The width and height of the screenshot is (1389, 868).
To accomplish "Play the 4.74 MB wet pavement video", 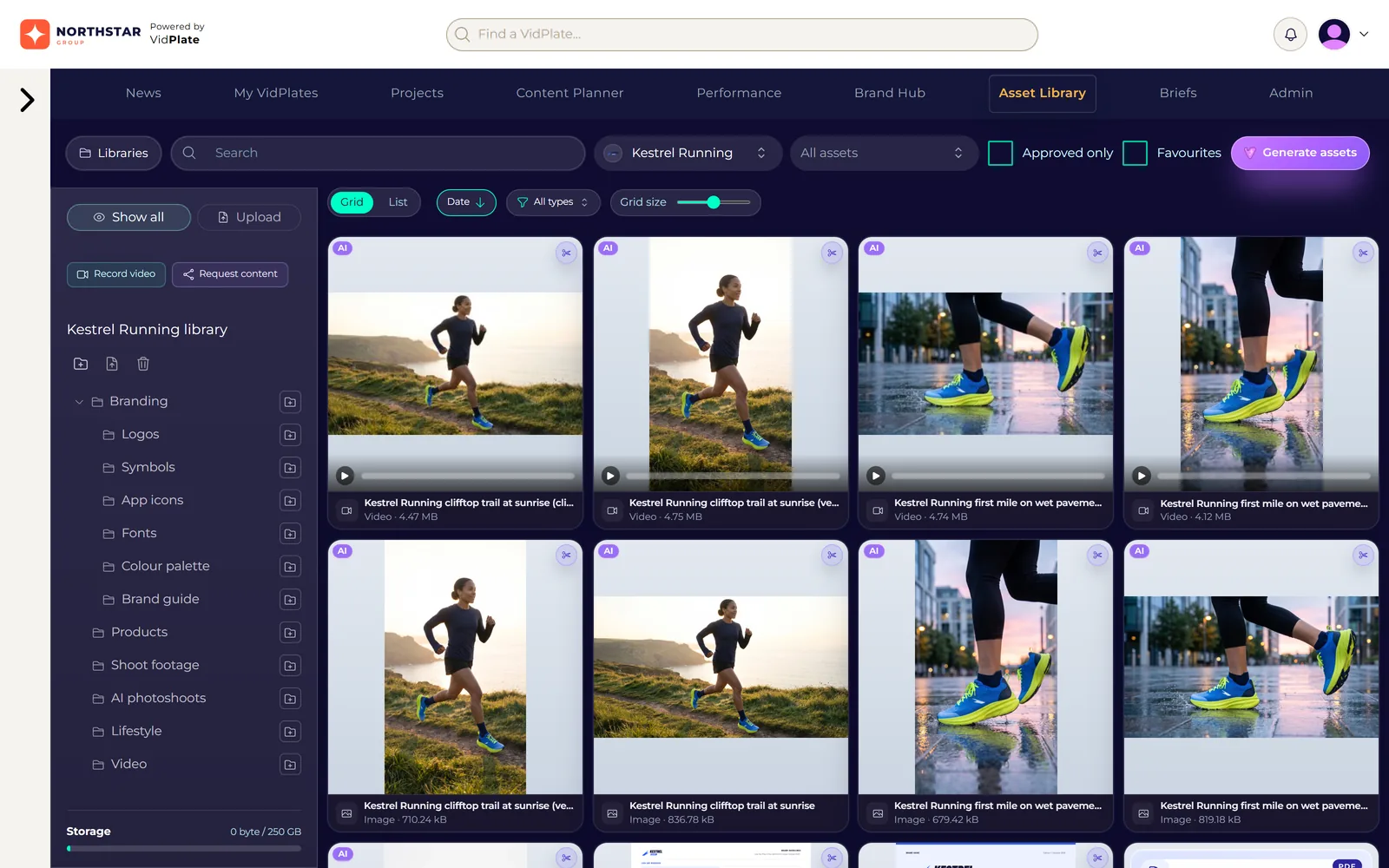I will point(876,476).
